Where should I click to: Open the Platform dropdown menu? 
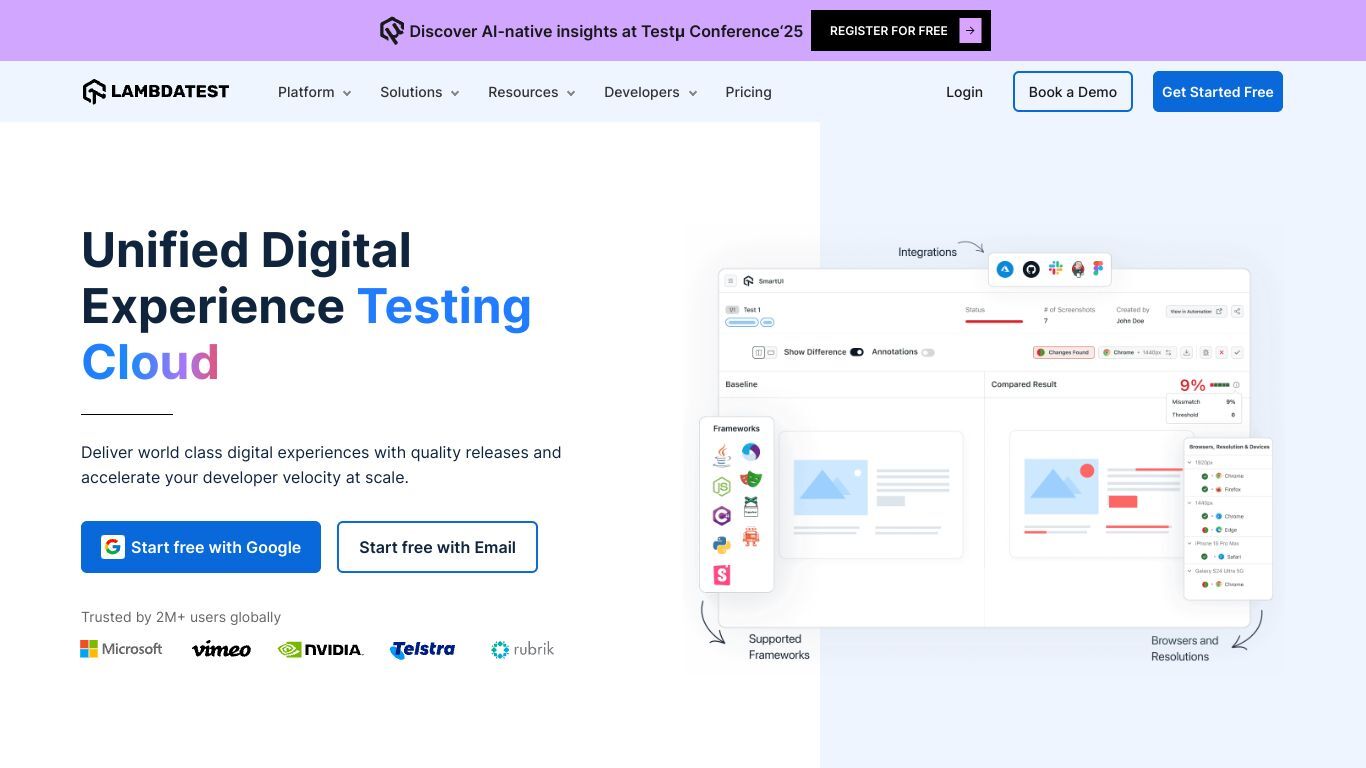pos(315,92)
